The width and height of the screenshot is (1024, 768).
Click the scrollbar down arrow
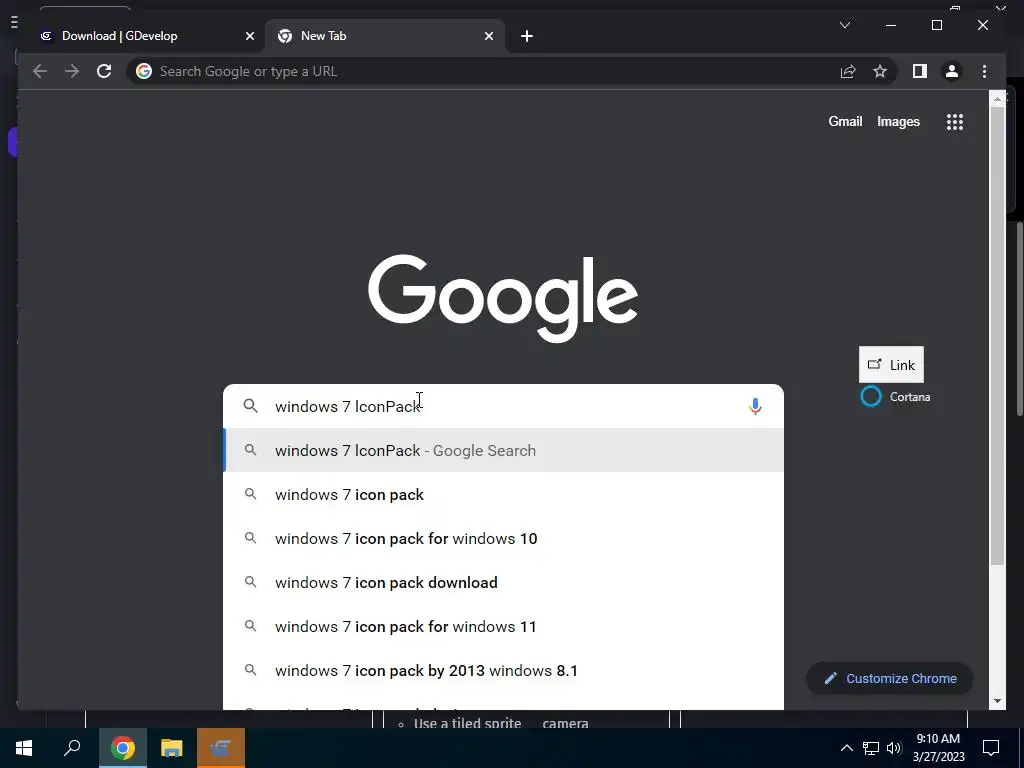997,701
